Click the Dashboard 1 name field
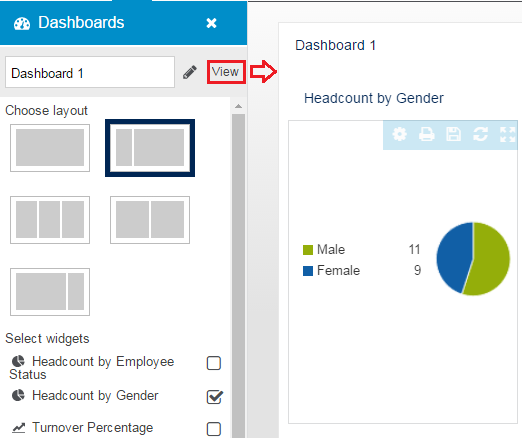Screen dimensions: 522x443 pyautogui.click(x=90, y=72)
